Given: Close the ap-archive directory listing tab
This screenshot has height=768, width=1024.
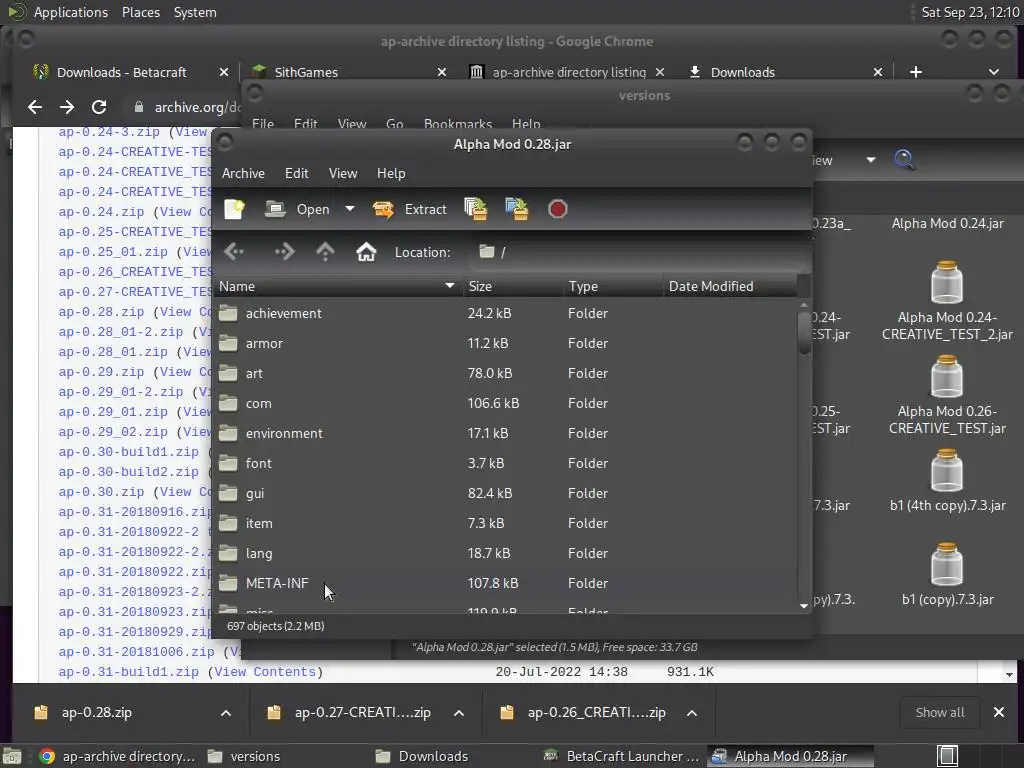Looking at the screenshot, I should [660, 72].
